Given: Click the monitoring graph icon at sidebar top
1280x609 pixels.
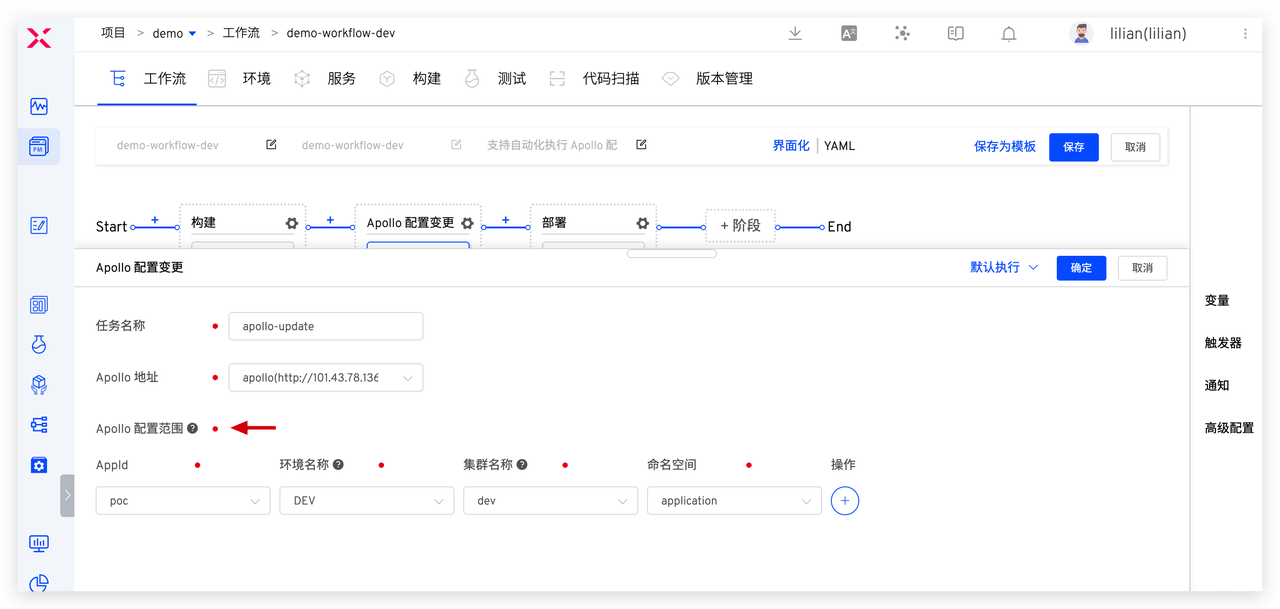Looking at the screenshot, I should (x=38, y=105).
